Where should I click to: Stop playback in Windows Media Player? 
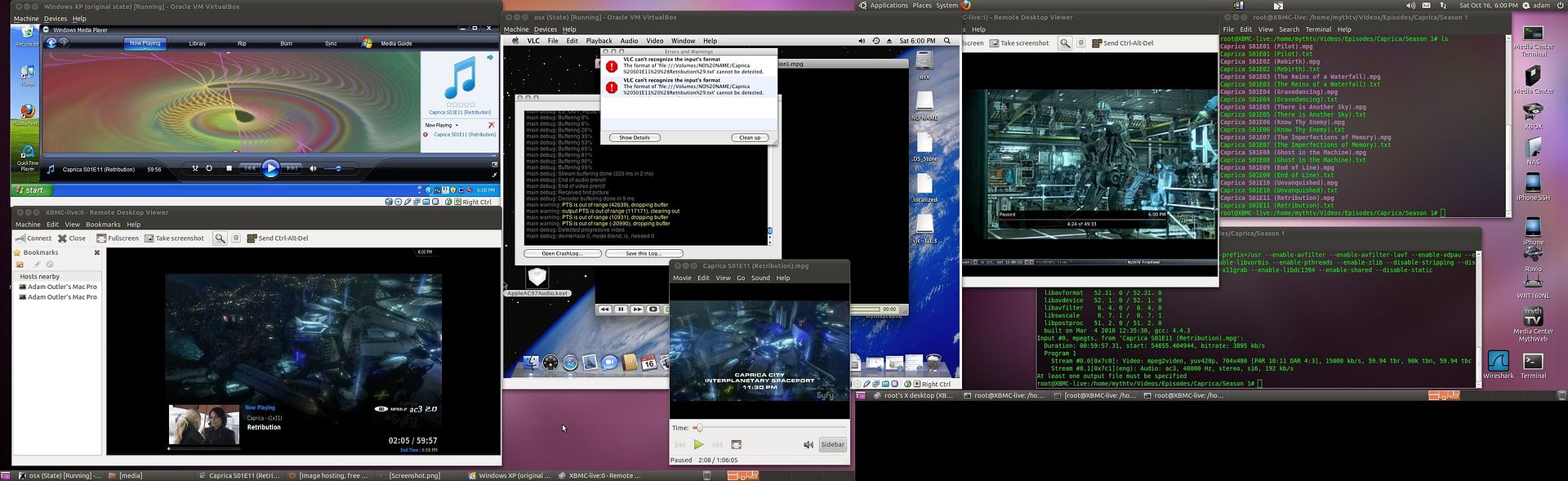pyautogui.click(x=229, y=169)
